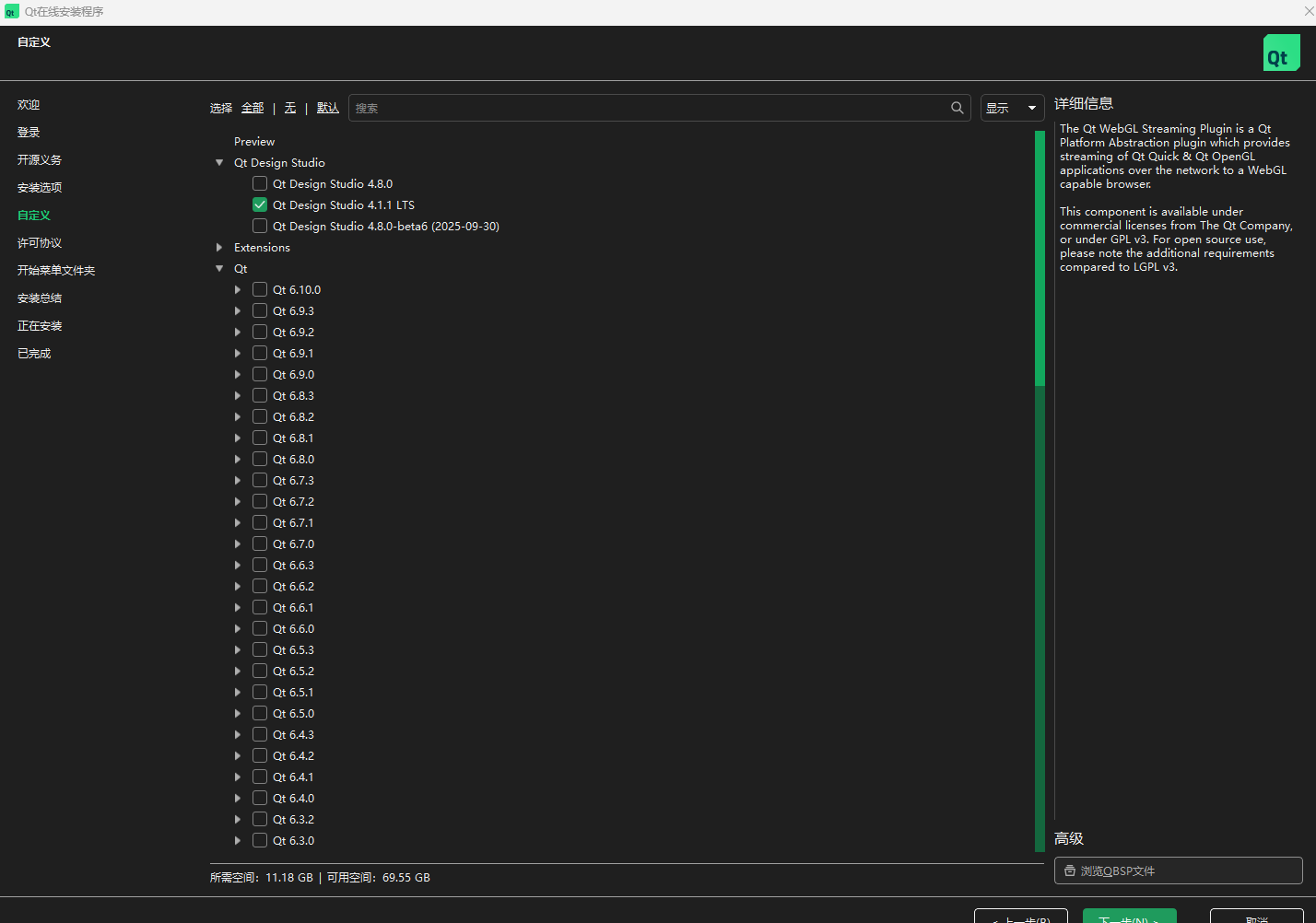Image resolution: width=1316 pixels, height=923 pixels.
Task: Close the Qt installer window
Action: (x=1308, y=11)
